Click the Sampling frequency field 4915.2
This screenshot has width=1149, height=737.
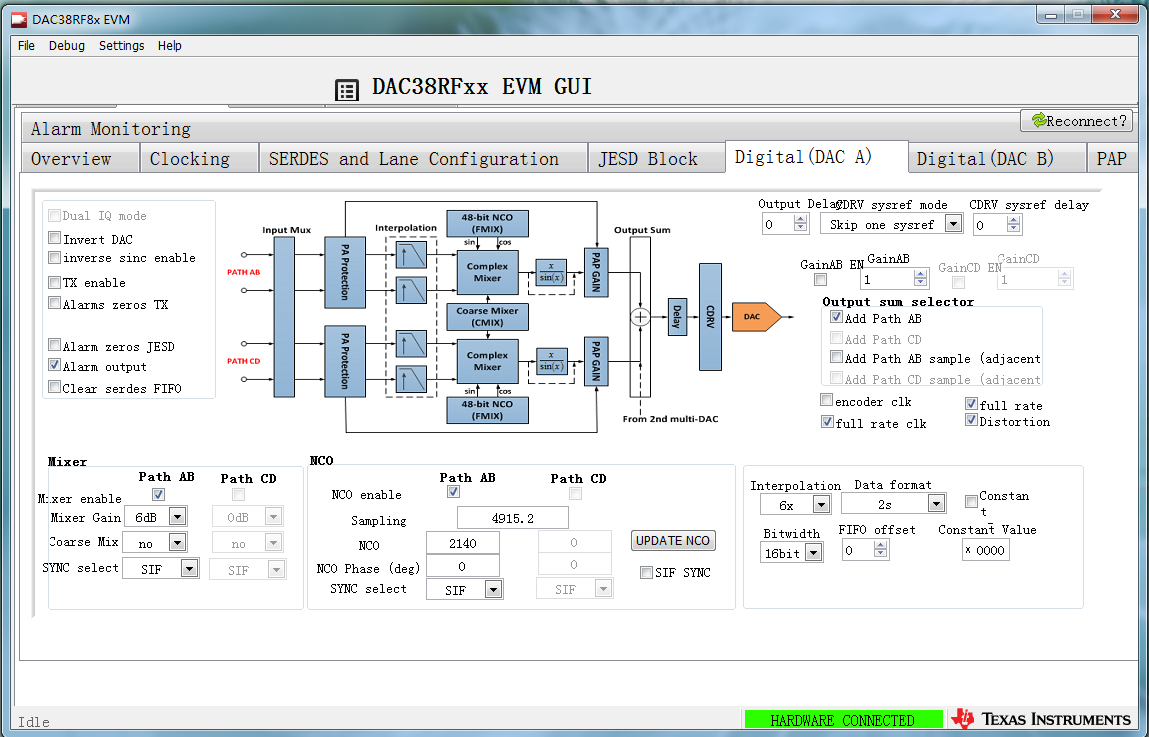tap(513, 518)
